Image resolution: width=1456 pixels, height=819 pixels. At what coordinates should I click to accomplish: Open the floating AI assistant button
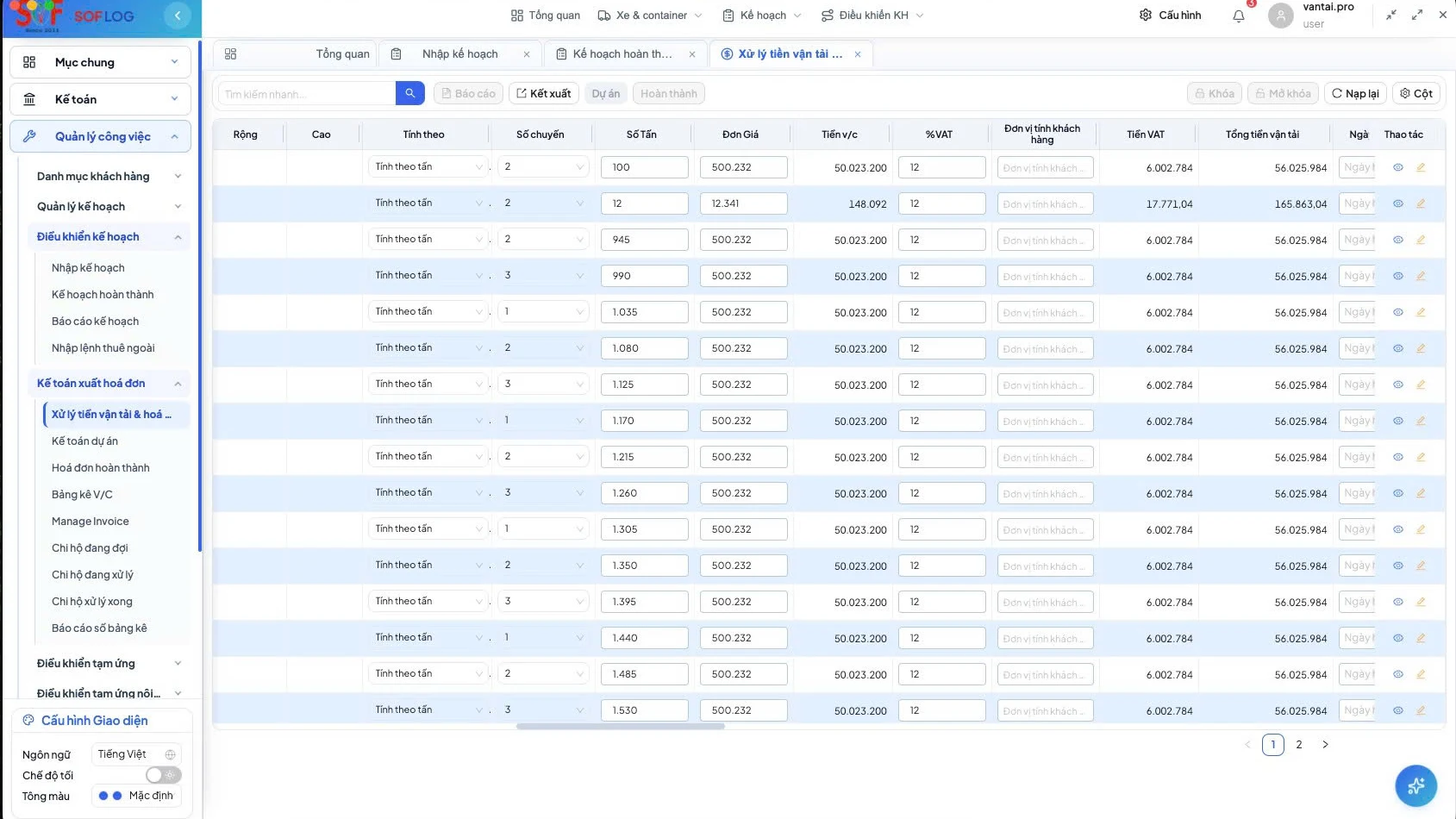point(1415,785)
